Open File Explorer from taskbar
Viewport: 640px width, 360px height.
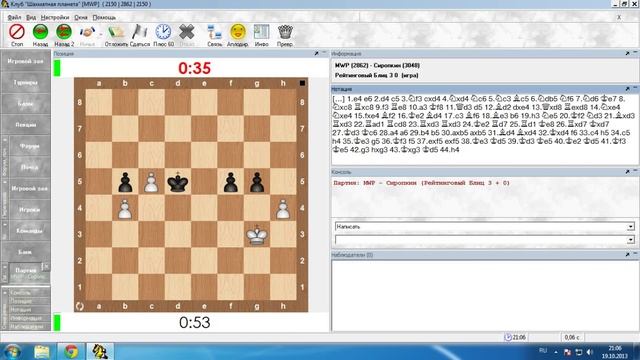[x=42, y=351]
